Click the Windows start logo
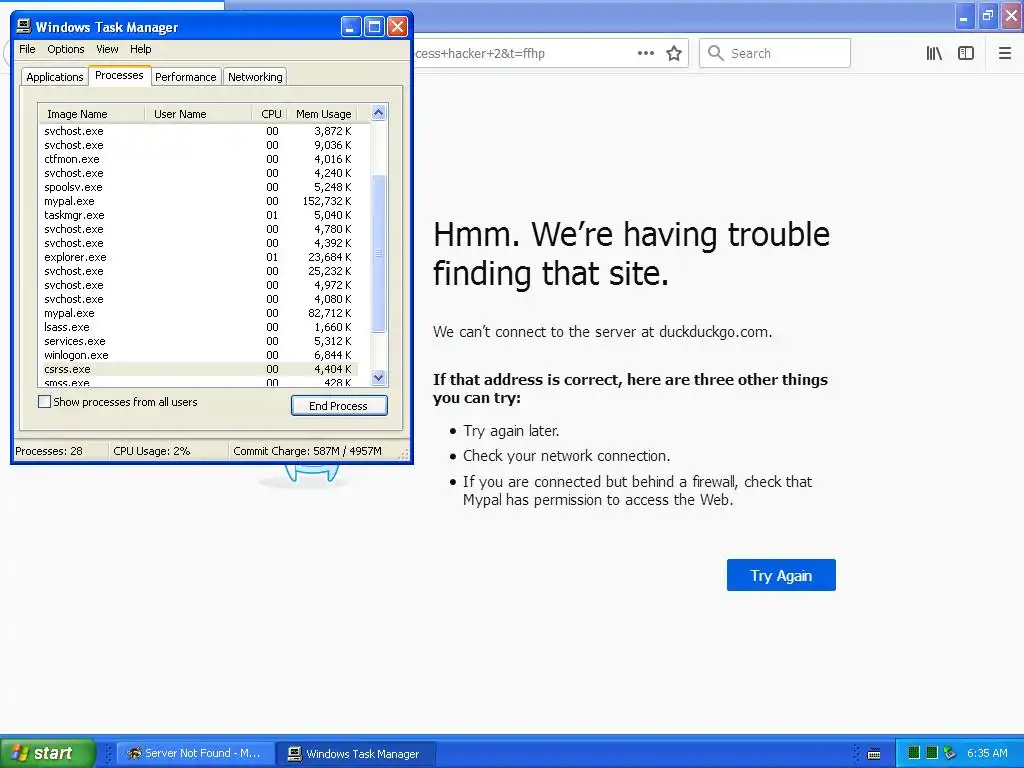The height and width of the screenshot is (768, 1024). click(19, 753)
